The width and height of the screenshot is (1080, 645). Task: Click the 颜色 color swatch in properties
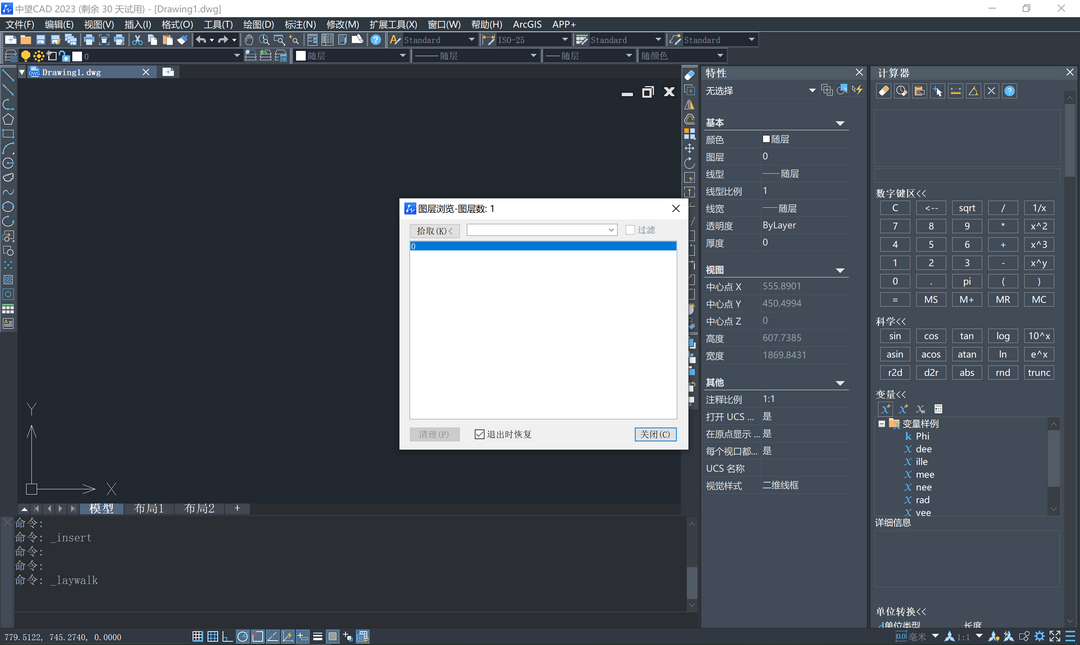pyautogui.click(x=767, y=140)
